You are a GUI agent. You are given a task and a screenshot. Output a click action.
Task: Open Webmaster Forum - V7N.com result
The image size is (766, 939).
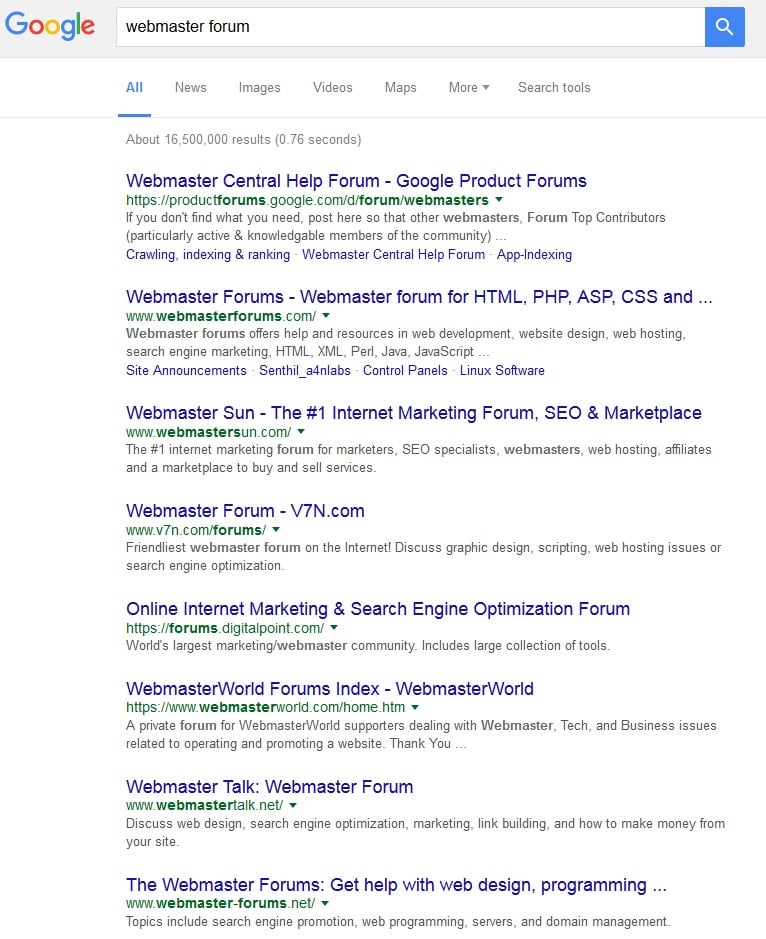245,511
